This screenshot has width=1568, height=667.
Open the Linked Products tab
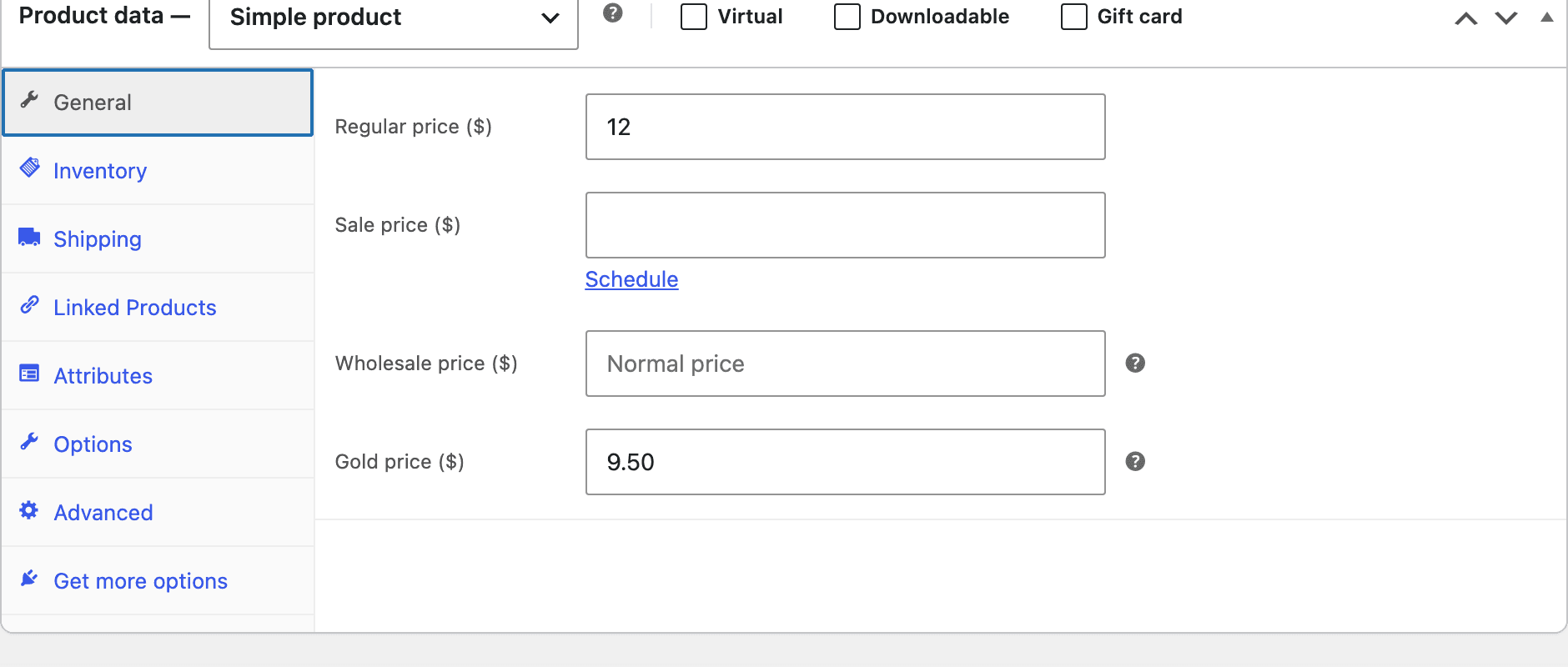[158, 308]
